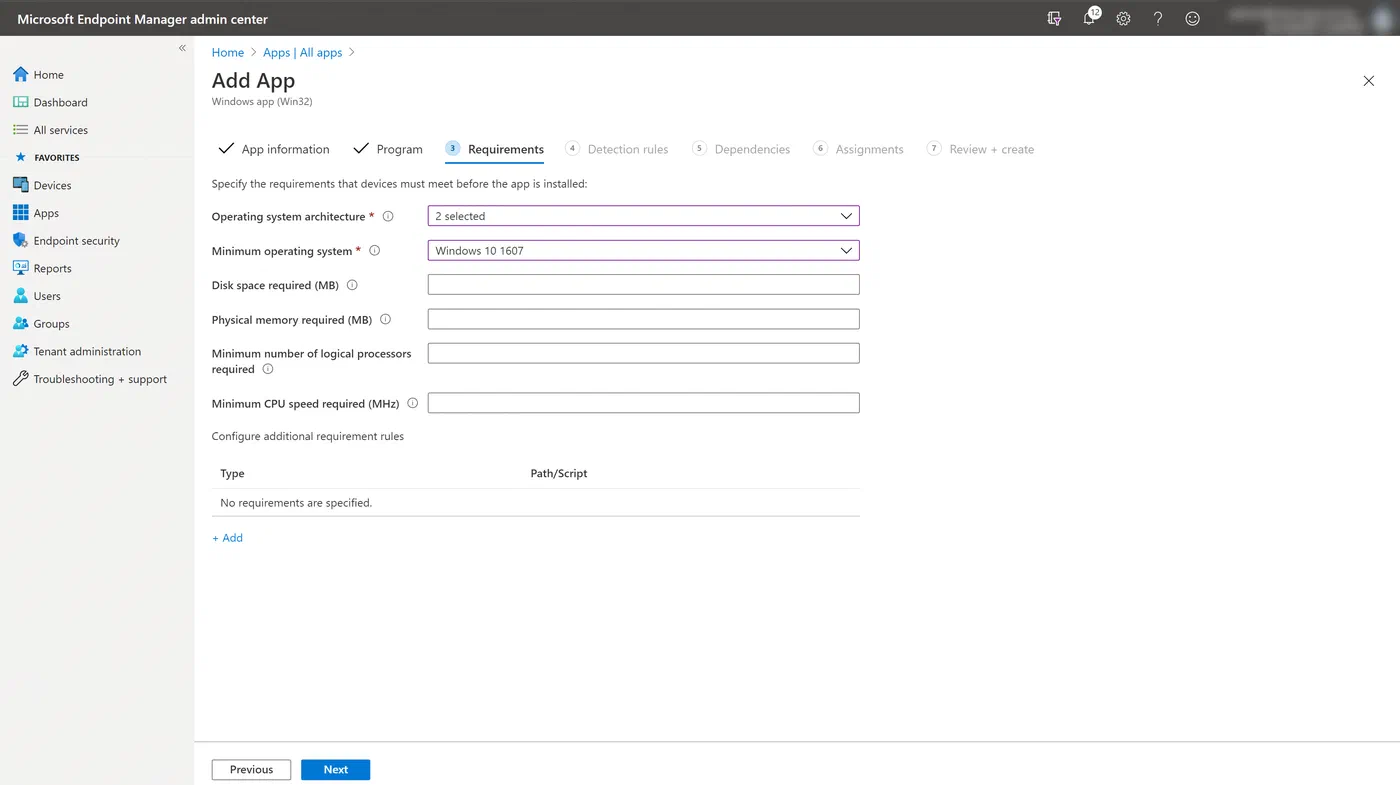Go to App information step
Viewport: 1400px width, 785px height.
click(273, 149)
